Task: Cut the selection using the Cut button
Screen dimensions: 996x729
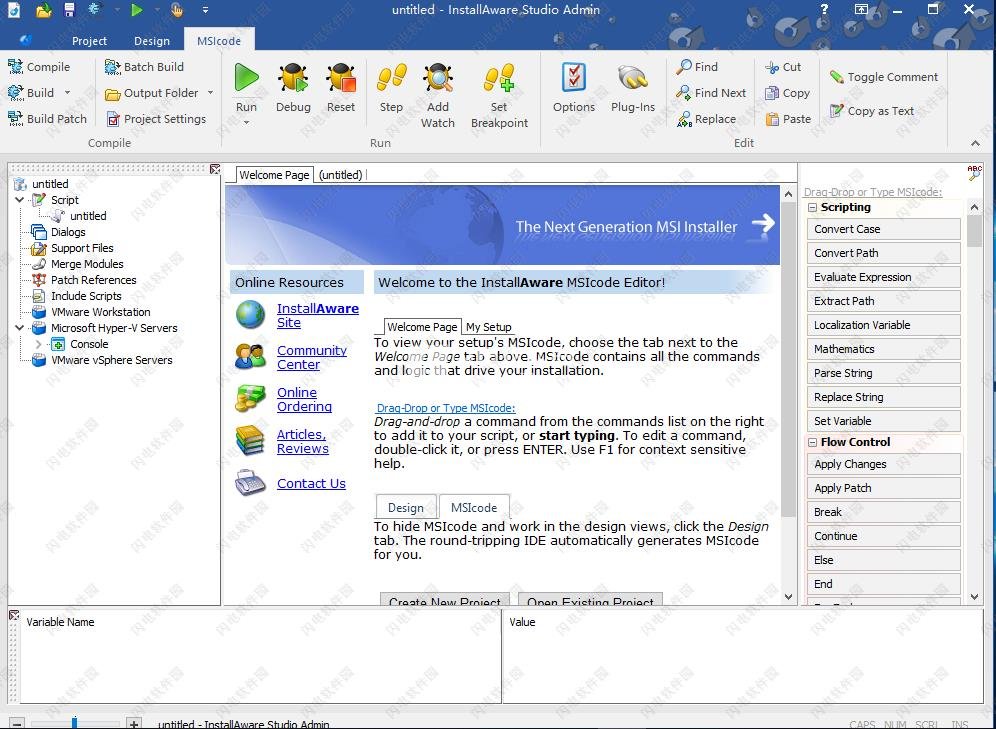Action: point(783,67)
